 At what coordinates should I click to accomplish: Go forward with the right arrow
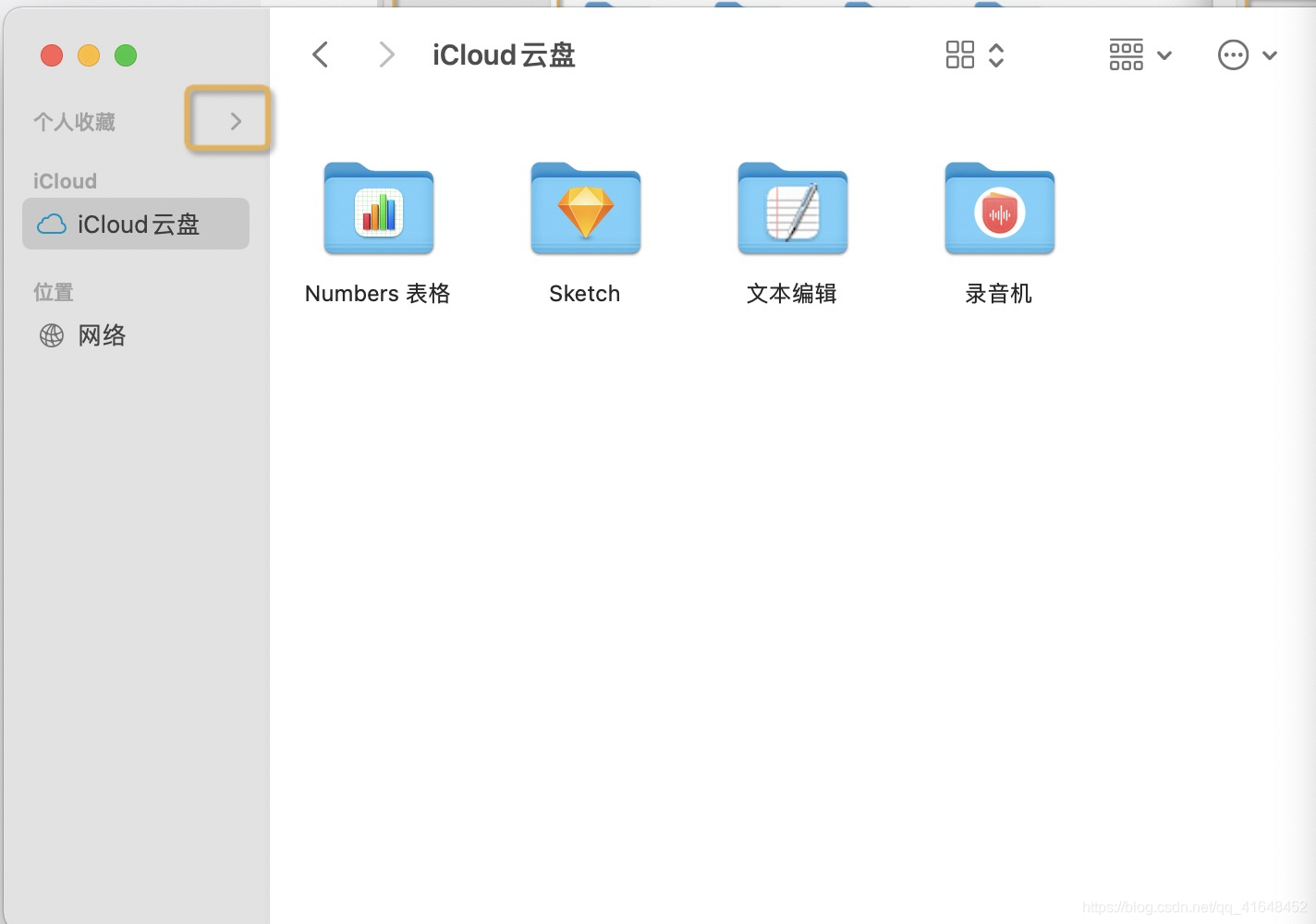click(387, 55)
